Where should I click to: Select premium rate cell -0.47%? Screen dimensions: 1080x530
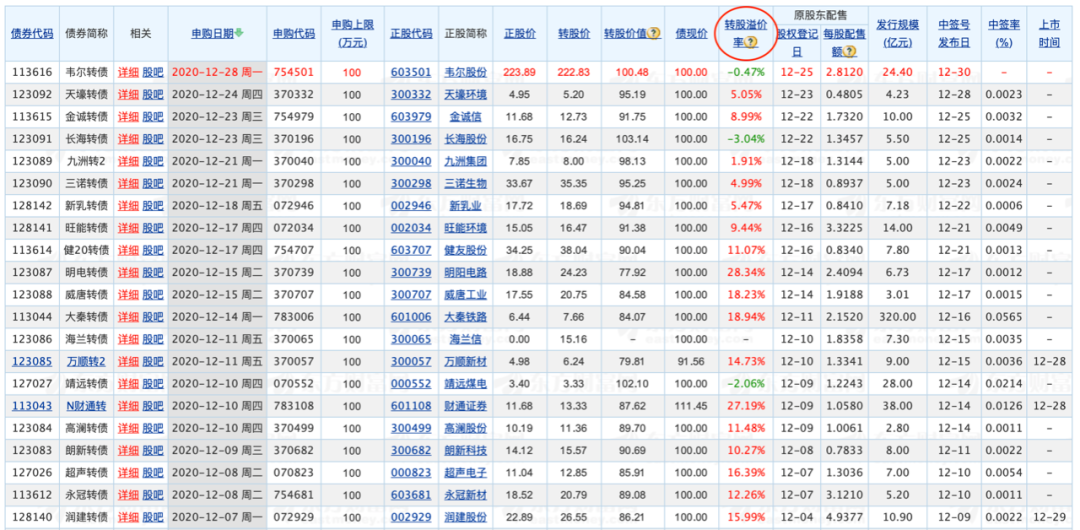(746, 72)
